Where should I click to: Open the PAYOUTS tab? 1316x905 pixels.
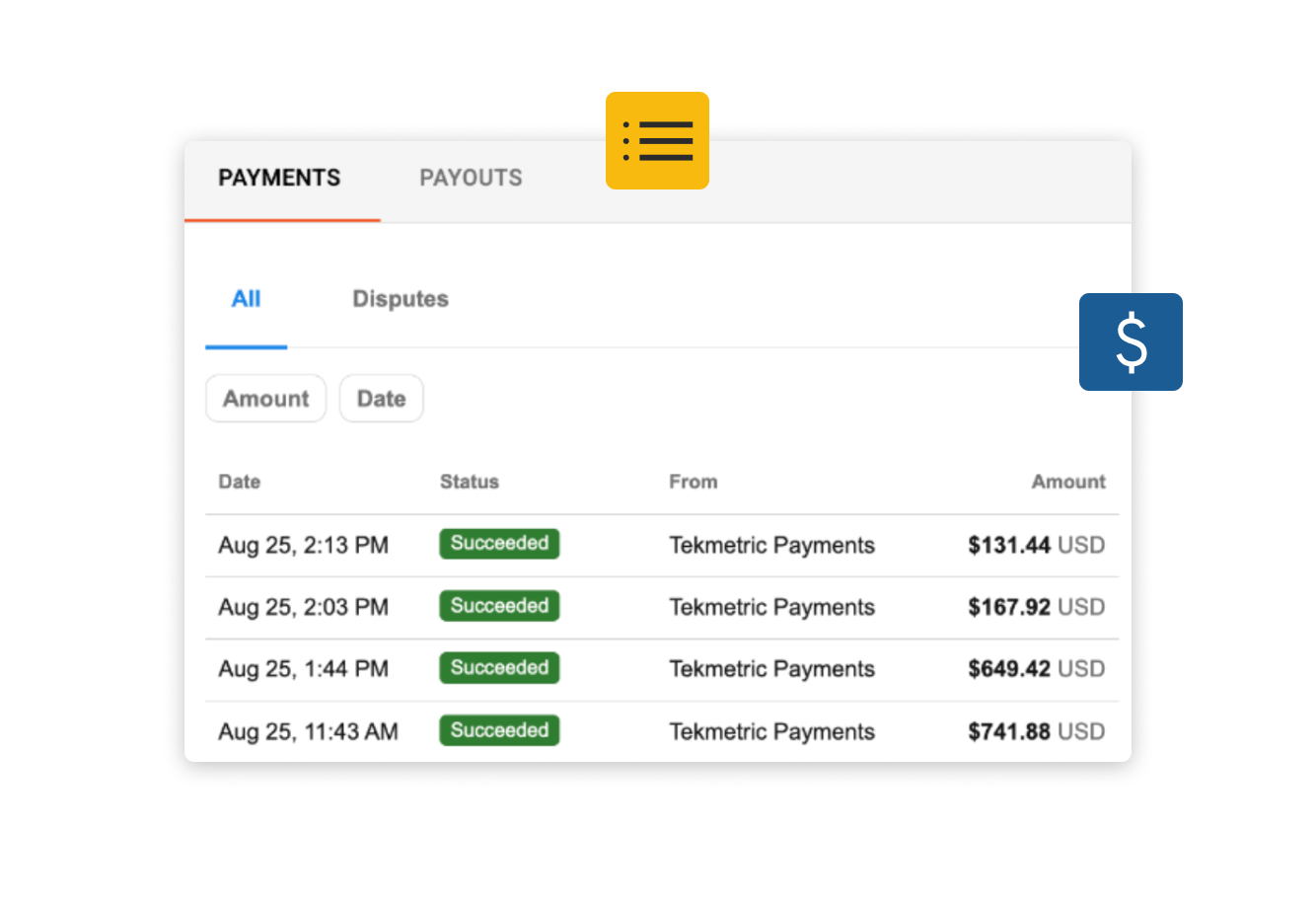tap(471, 178)
